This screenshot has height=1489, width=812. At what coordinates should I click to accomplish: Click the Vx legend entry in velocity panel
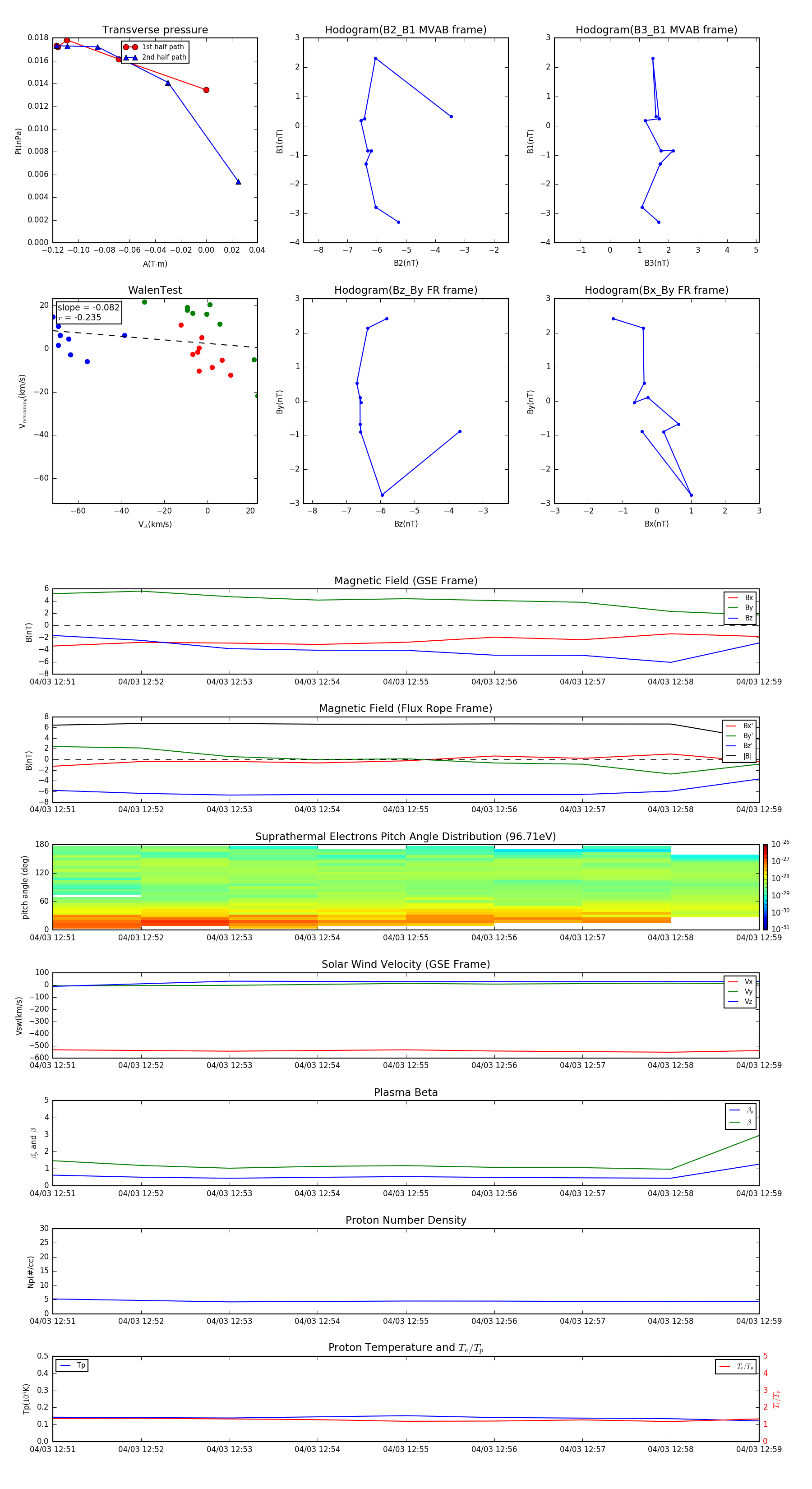coord(740,981)
